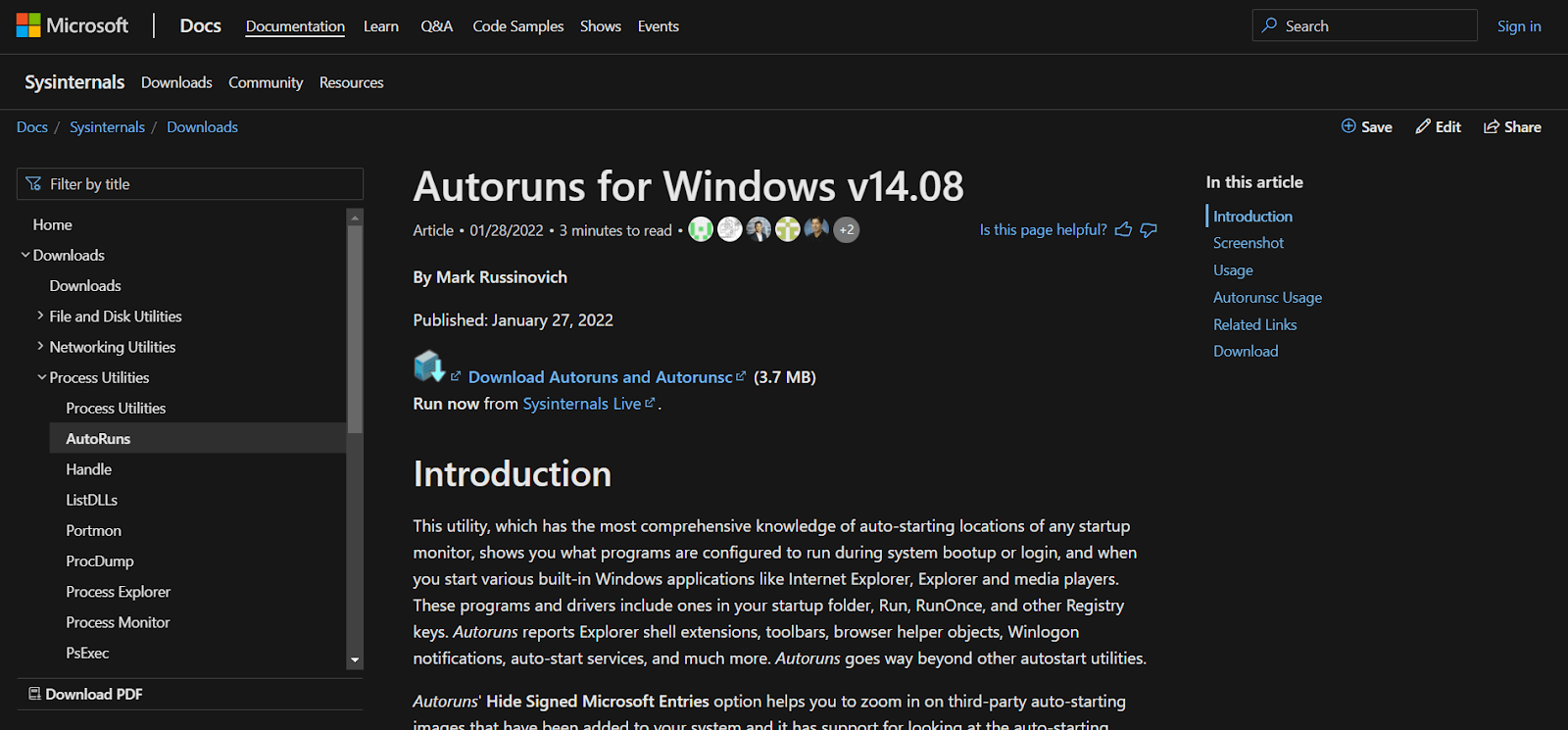
Task: Open the Resources tab
Action: pyautogui.click(x=351, y=82)
